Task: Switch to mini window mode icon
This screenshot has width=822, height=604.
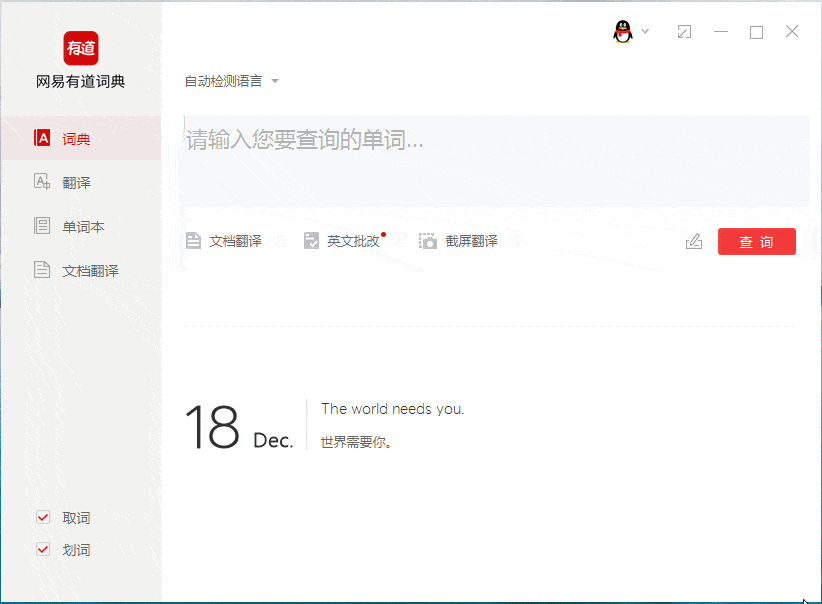Action: click(x=684, y=31)
